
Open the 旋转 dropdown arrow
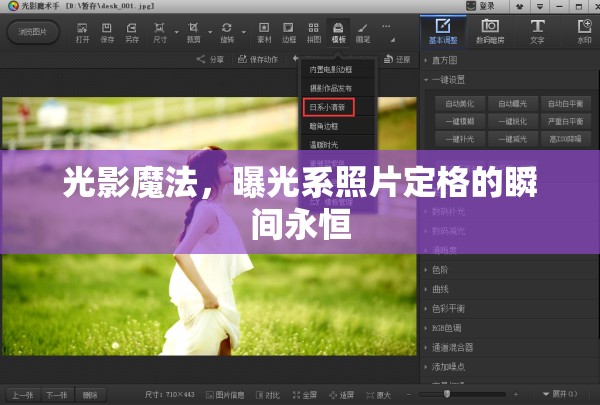[x=244, y=32]
